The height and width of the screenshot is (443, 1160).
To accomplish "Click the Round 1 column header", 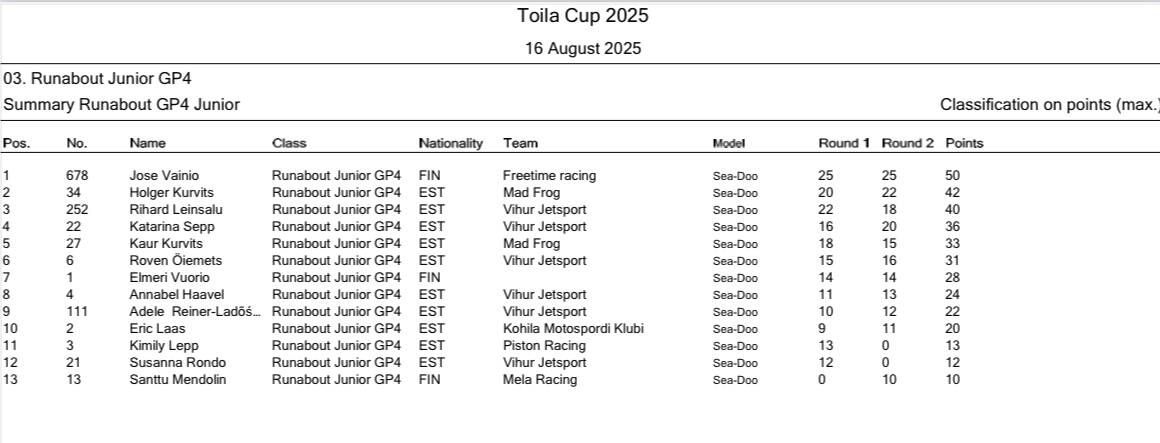I will click(x=844, y=143).
